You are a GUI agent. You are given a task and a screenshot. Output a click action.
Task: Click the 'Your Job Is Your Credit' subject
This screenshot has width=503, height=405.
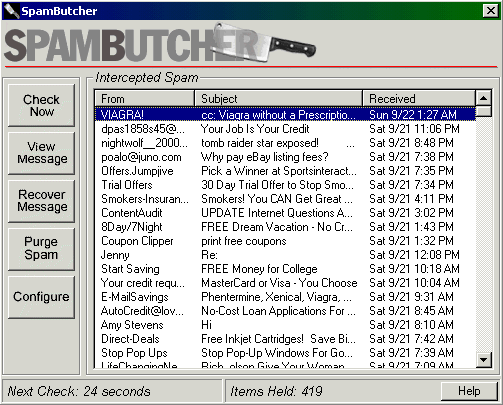coord(255,129)
